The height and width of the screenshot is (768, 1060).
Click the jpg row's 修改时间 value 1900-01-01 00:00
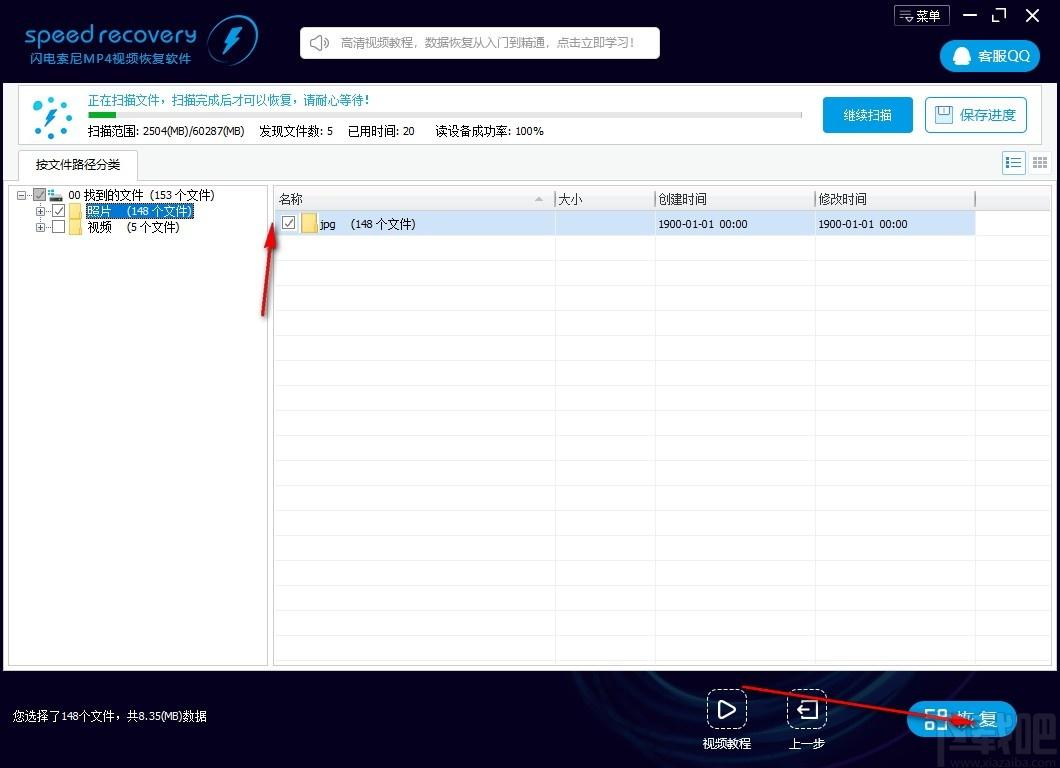click(x=863, y=224)
